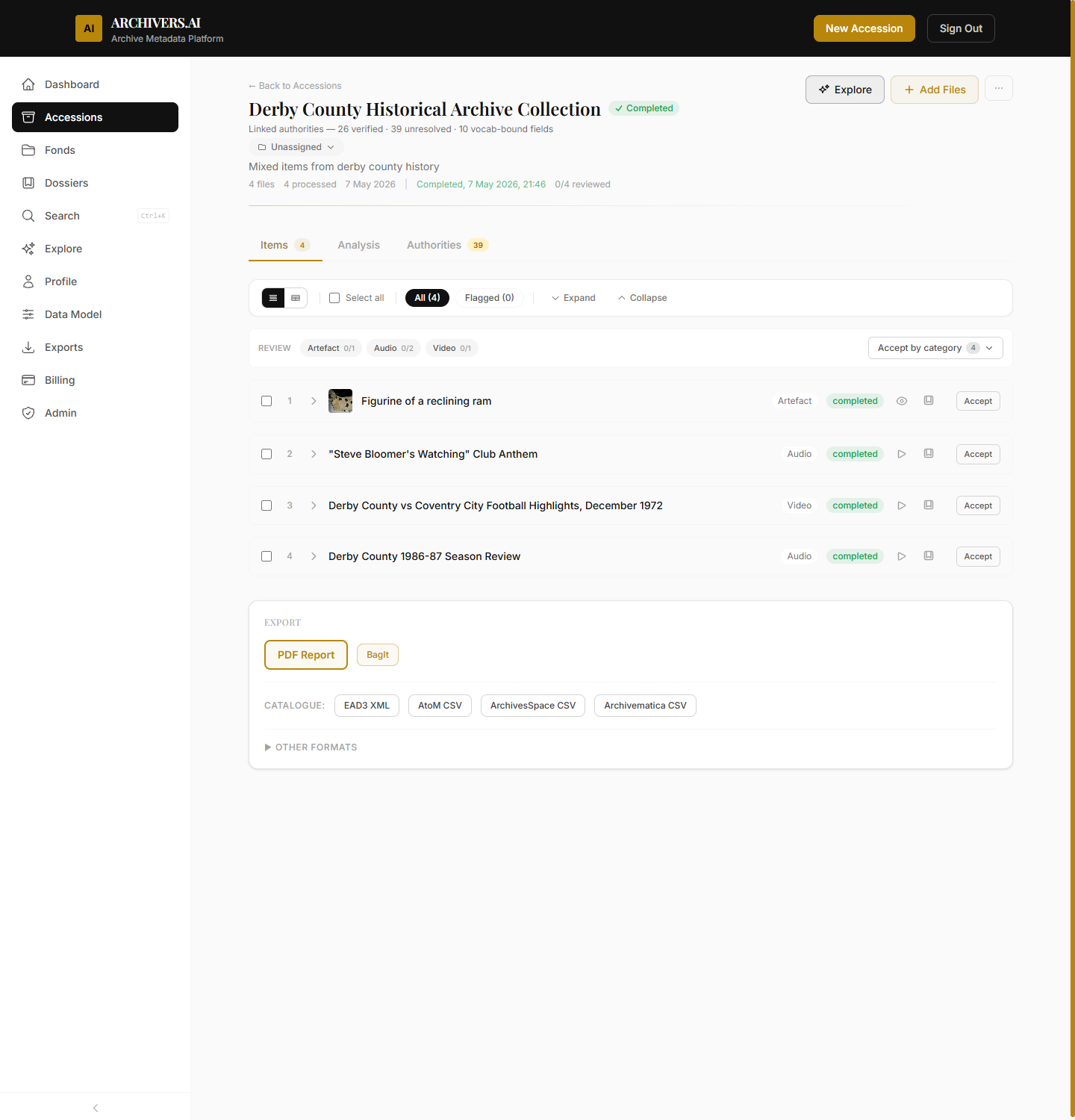Viewport: 1075px width, 1120px height.
Task: Play the 1986-87 Season Review audio
Action: coord(902,556)
